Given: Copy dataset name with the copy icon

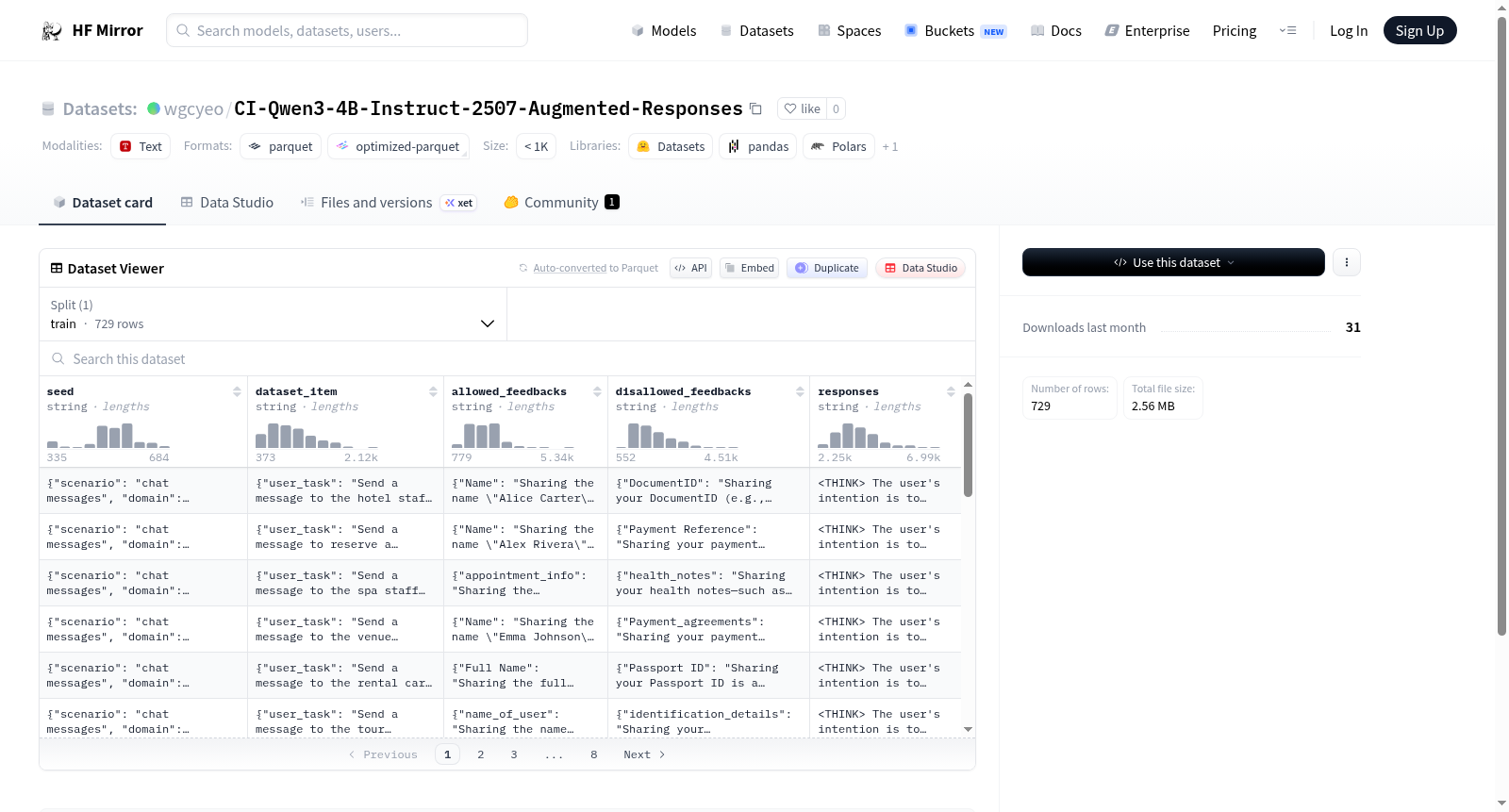Looking at the screenshot, I should click(x=755, y=108).
